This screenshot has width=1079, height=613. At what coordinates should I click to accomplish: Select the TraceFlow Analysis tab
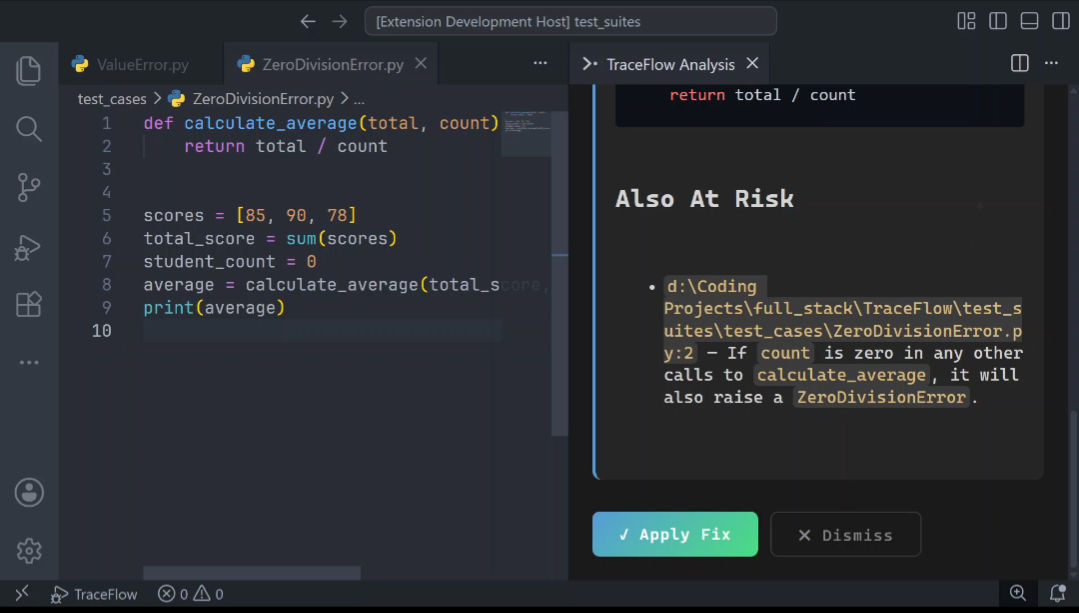(670, 64)
